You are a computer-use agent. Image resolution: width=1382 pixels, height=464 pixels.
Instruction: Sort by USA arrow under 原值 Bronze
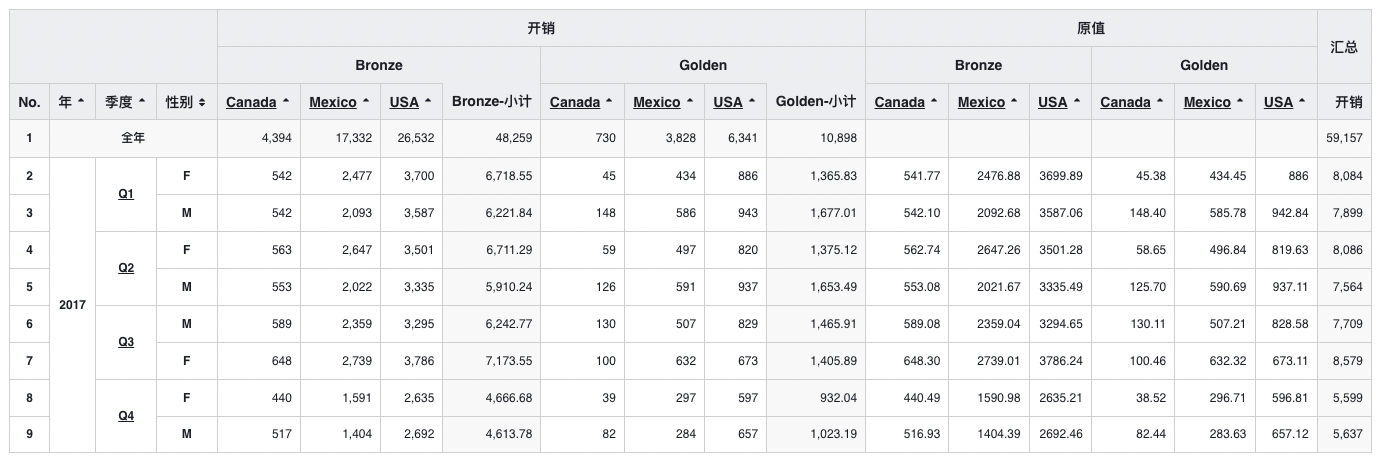pyautogui.click(x=1077, y=102)
